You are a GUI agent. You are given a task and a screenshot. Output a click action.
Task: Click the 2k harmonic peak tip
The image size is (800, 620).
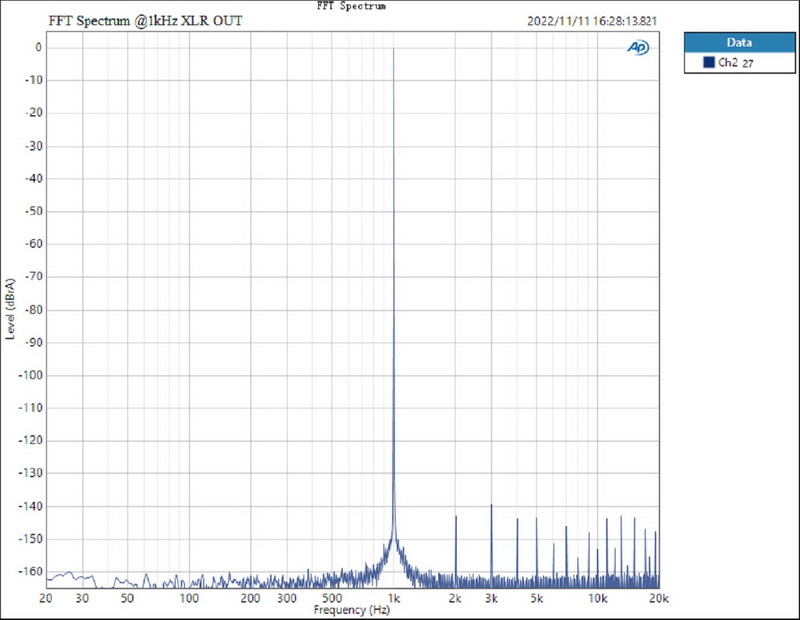point(456,516)
